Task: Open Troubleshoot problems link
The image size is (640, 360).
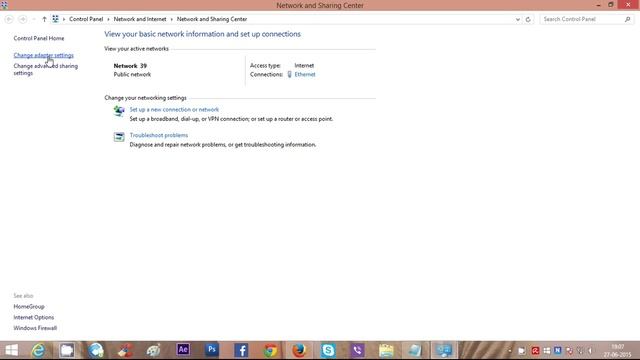Action: tap(159, 135)
